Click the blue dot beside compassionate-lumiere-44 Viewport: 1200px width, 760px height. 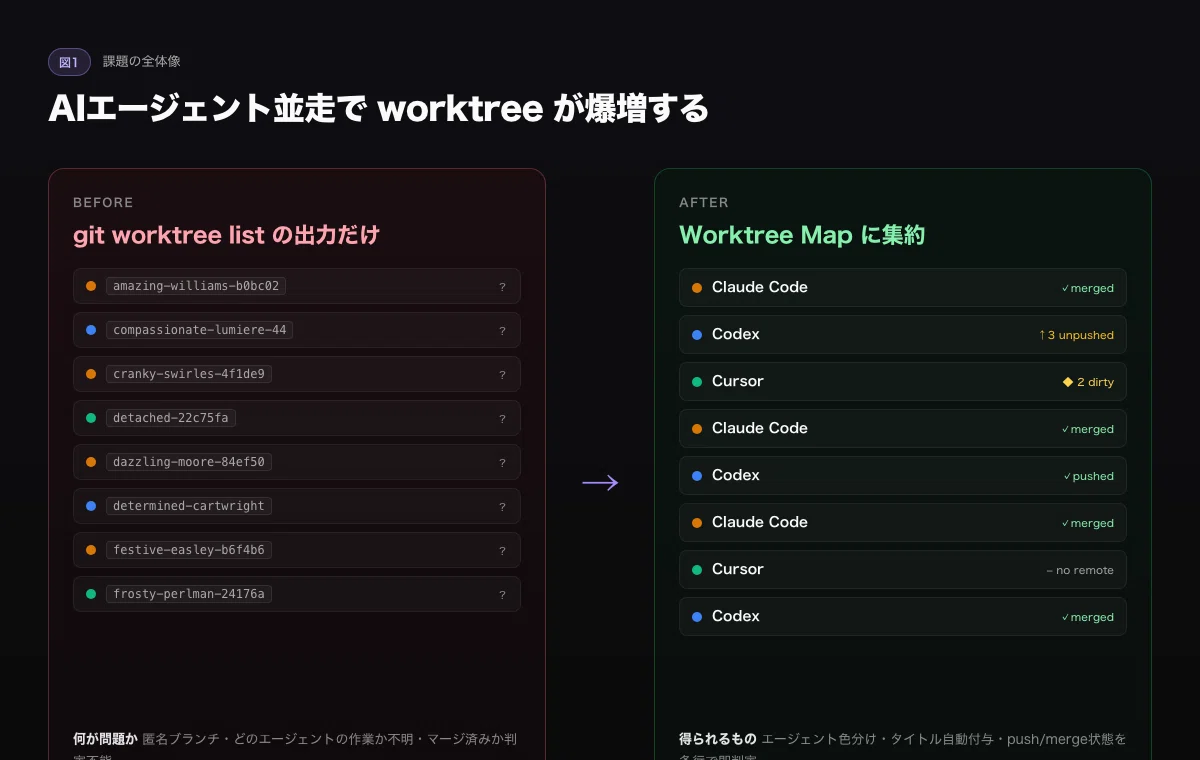(91, 330)
